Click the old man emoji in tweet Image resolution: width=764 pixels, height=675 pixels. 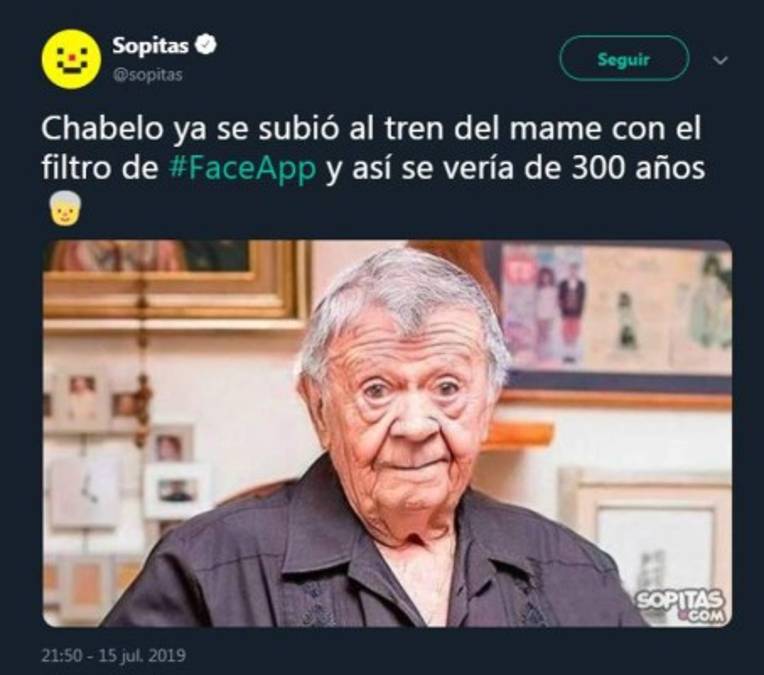[65, 209]
